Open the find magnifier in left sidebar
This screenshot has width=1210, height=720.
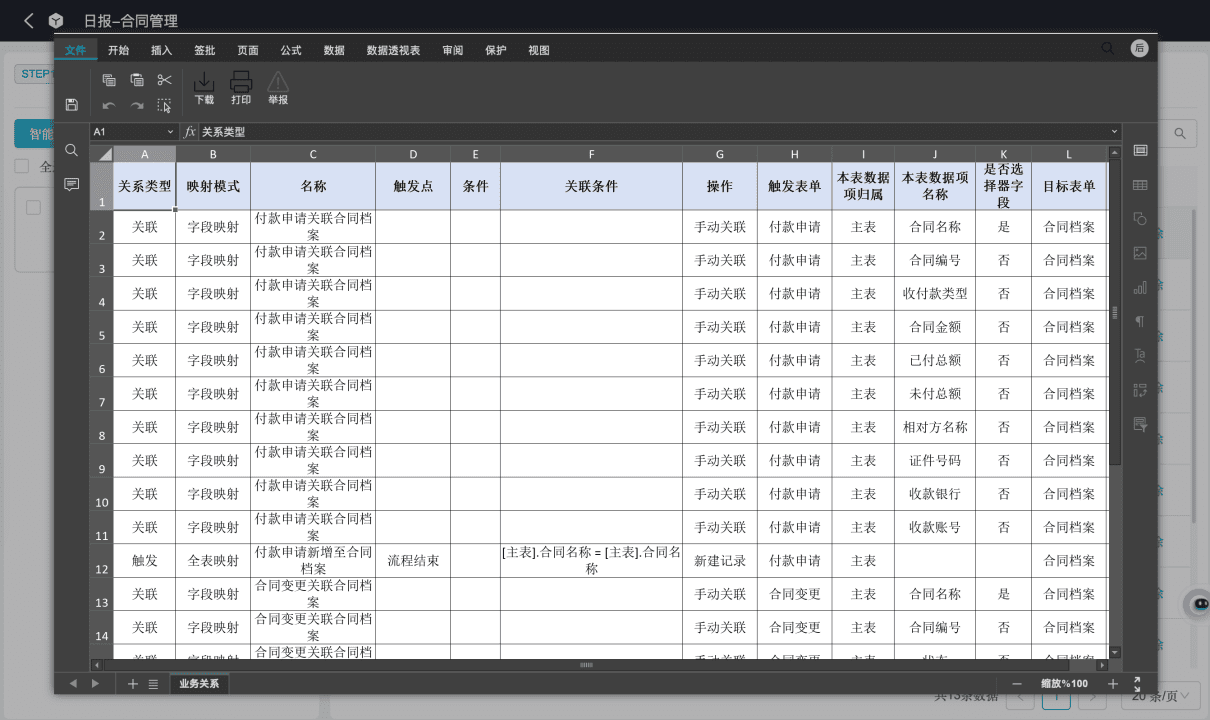point(72,150)
